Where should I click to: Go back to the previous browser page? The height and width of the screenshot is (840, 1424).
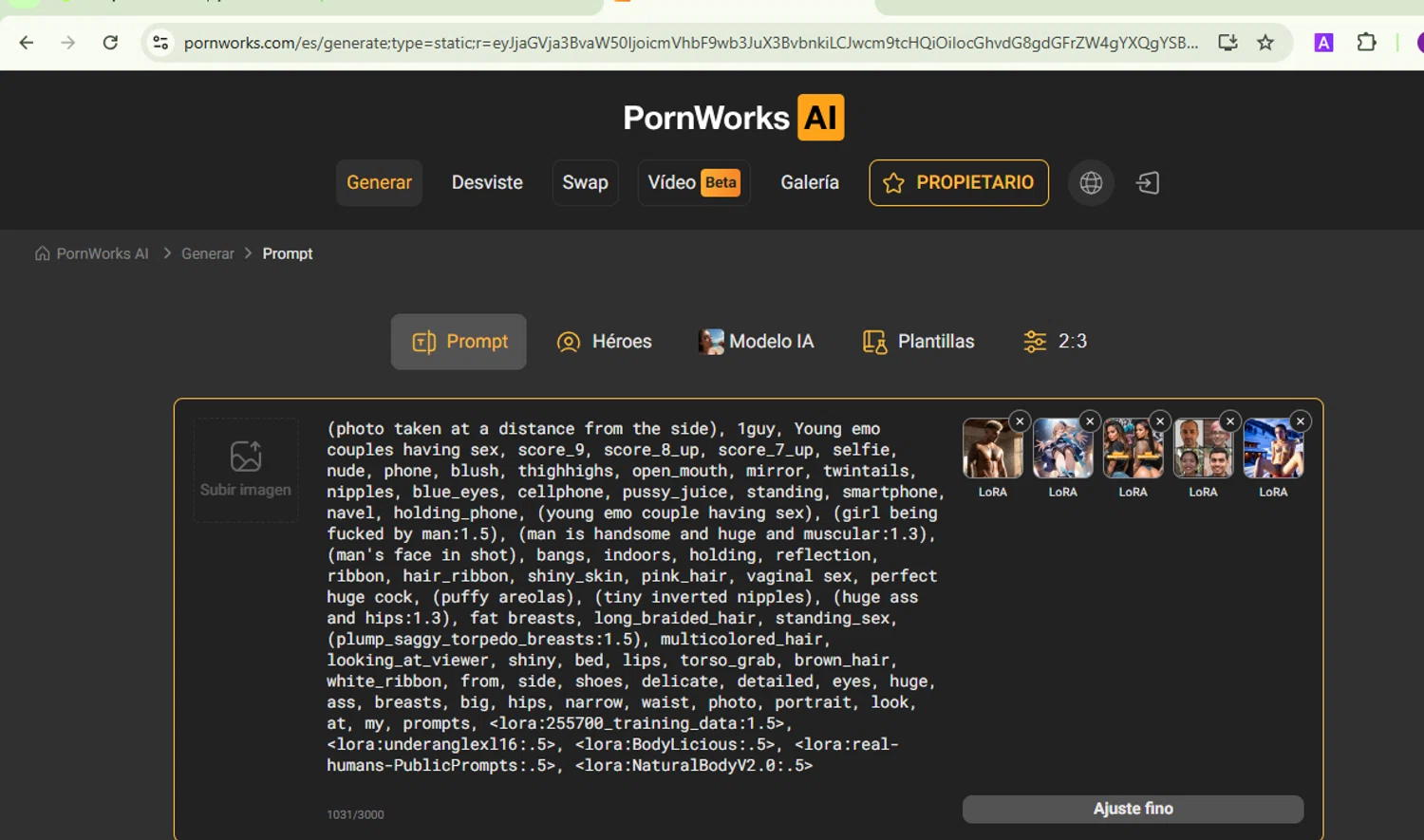coord(27,43)
